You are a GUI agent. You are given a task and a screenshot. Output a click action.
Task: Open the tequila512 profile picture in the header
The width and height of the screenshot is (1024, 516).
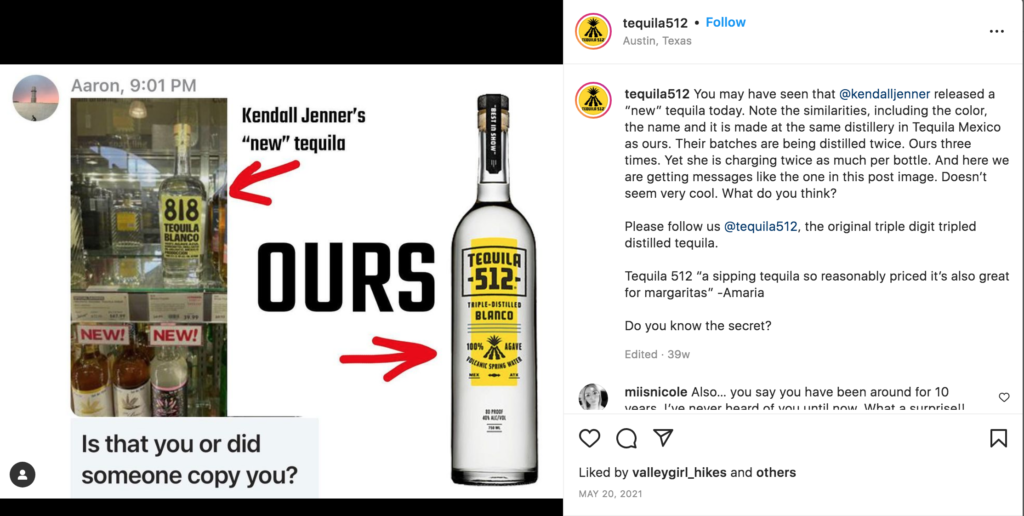(593, 31)
